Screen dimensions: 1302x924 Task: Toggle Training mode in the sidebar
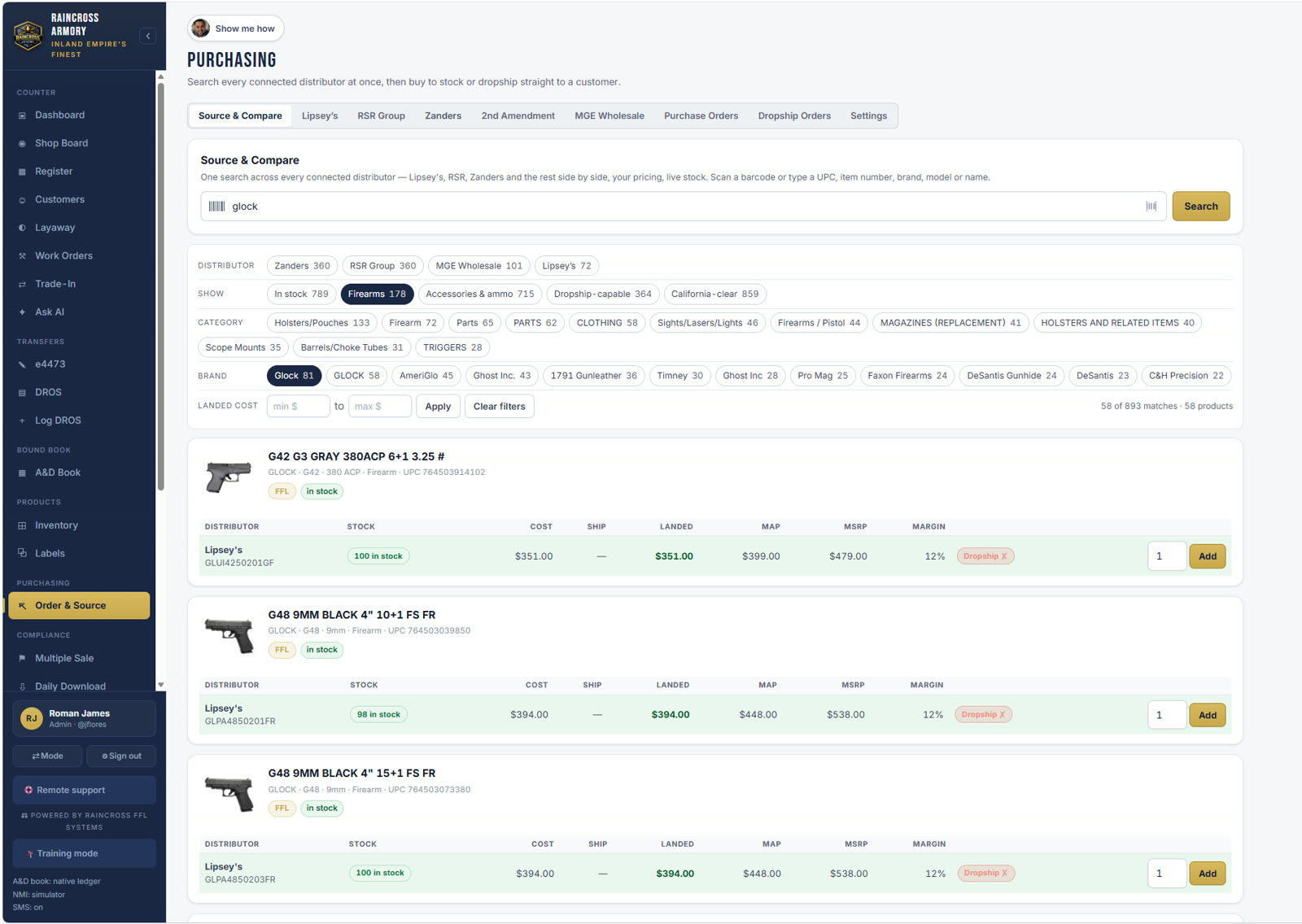[84, 853]
